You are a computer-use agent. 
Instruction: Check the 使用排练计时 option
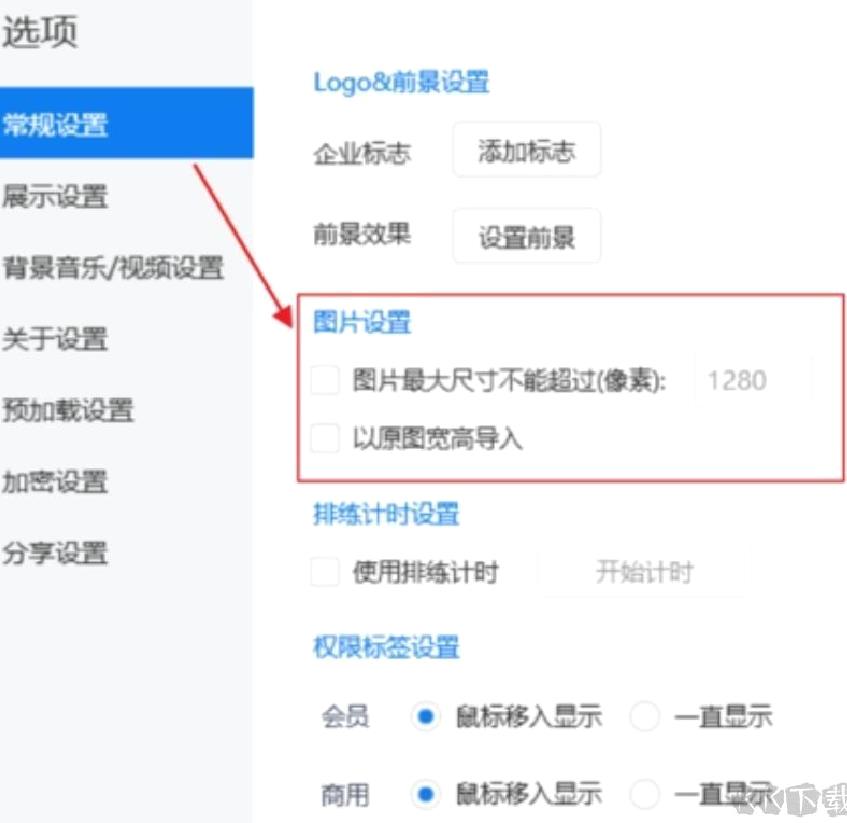coord(325,572)
